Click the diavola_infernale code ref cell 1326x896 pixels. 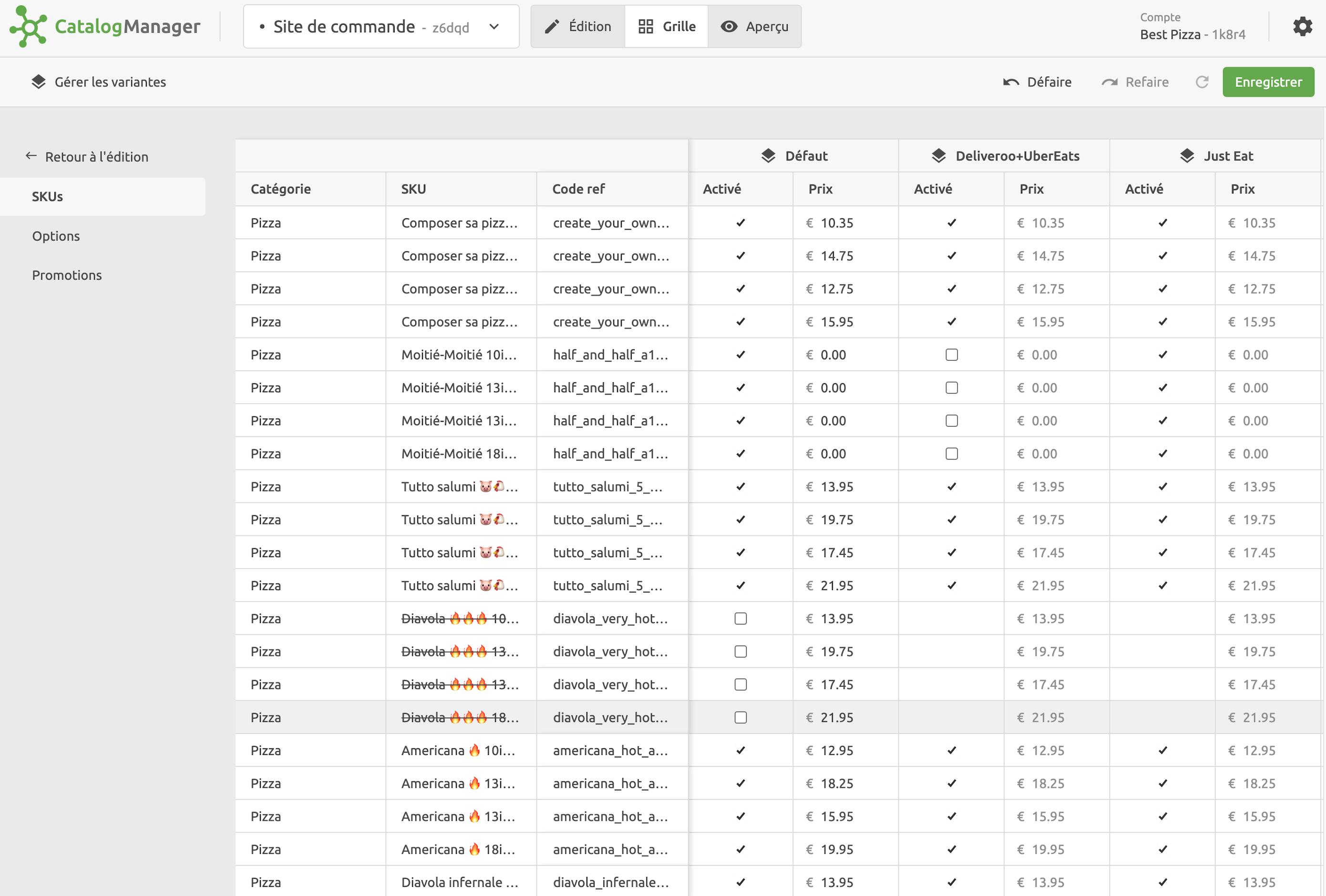pos(612,882)
